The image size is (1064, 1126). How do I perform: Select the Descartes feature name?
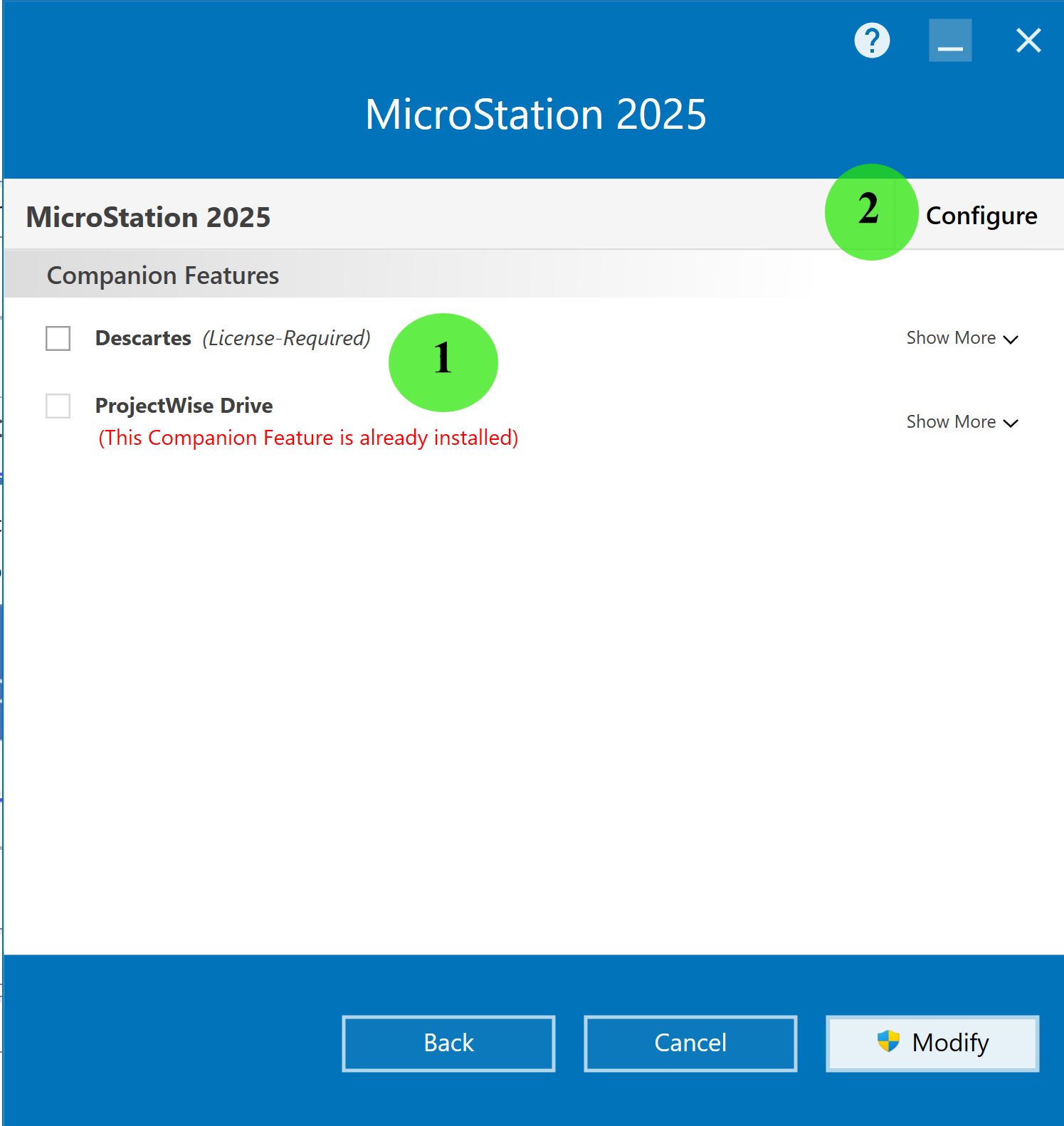[x=143, y=338]
